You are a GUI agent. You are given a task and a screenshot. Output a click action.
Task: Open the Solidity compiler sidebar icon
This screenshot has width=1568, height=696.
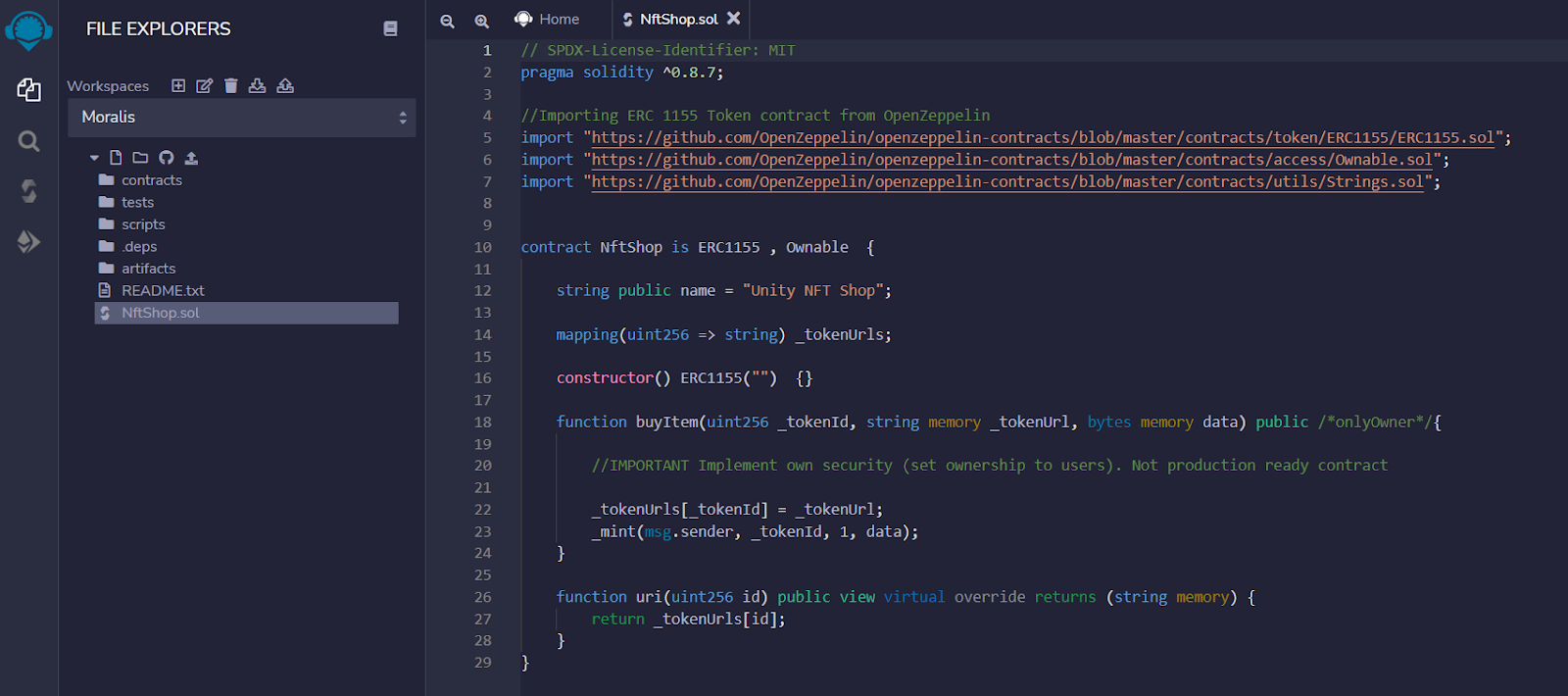[x=29, y=191]
